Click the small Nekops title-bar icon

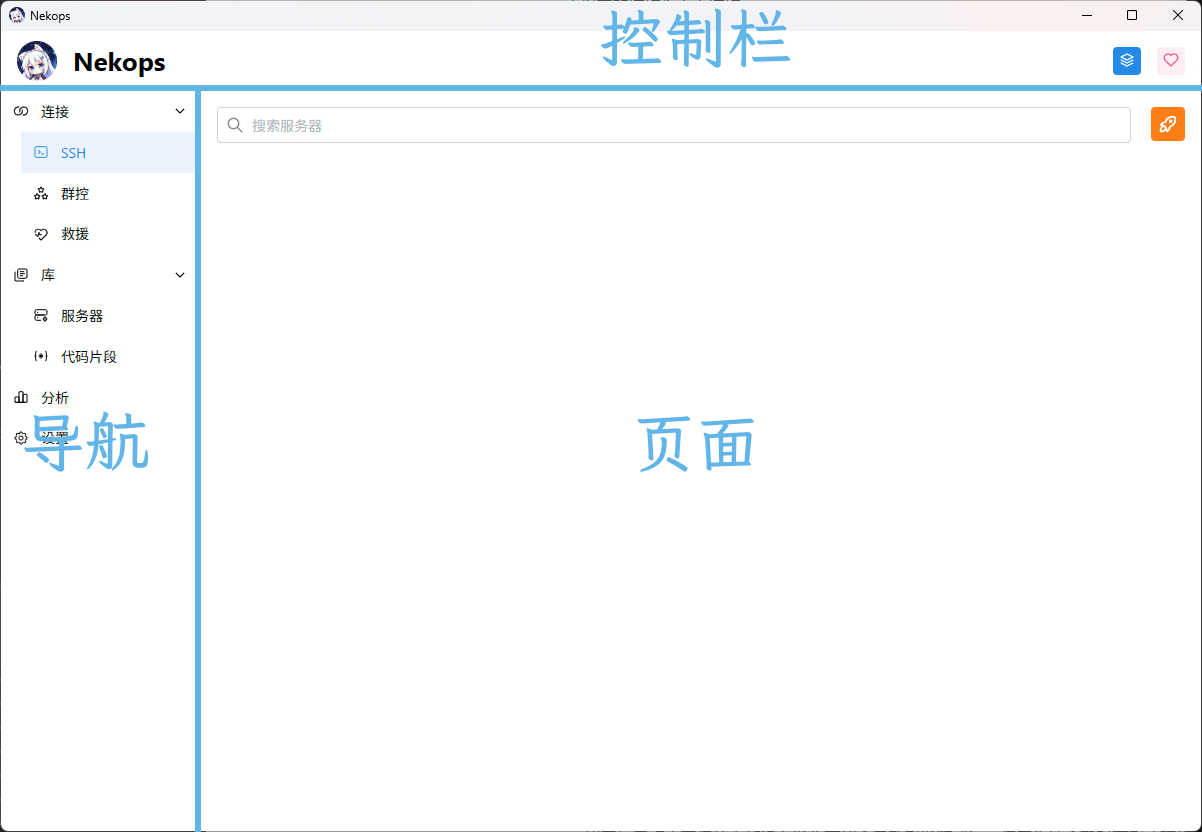(x=17, y=16)
